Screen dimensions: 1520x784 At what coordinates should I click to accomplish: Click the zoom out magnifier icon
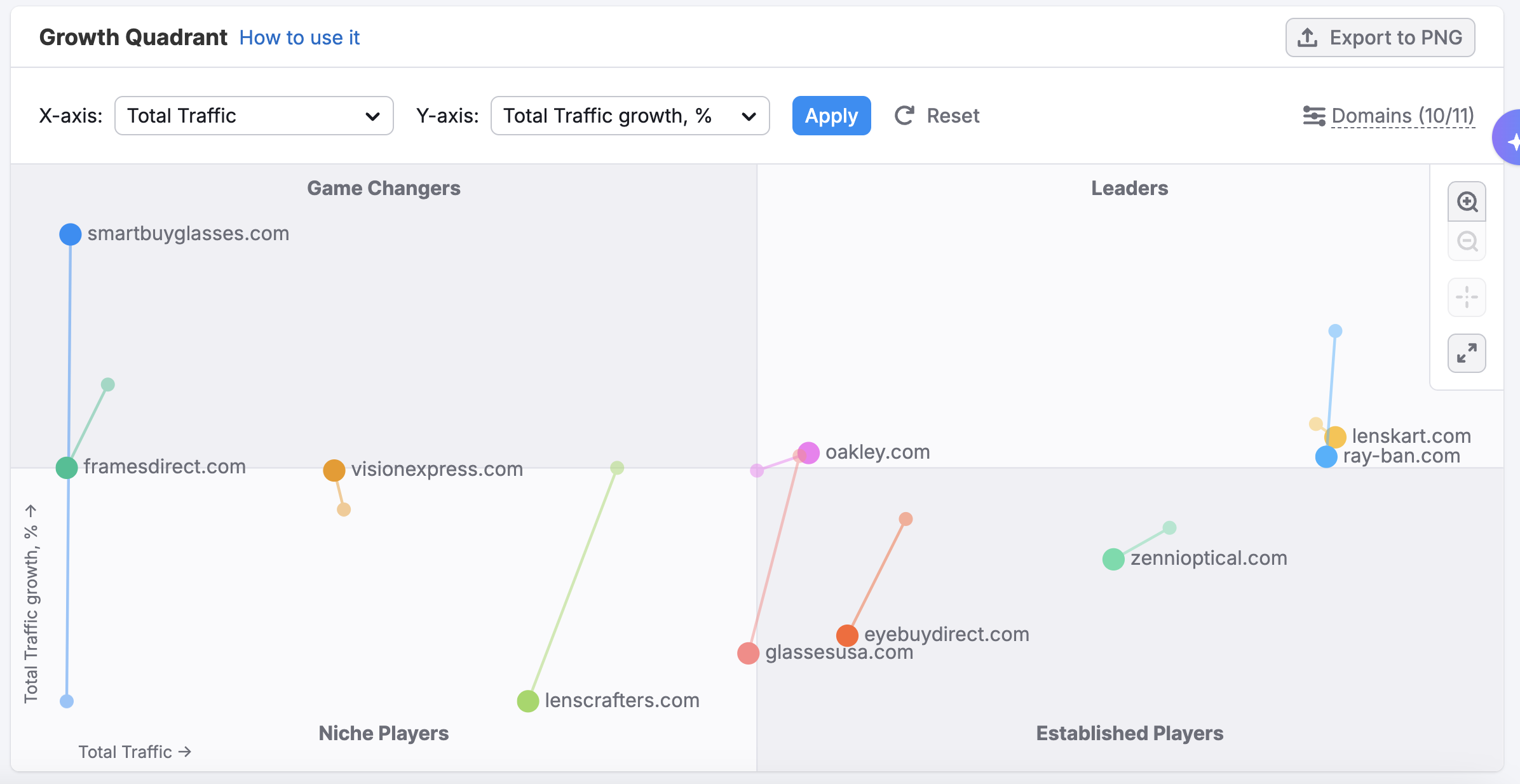(1467, 241)
